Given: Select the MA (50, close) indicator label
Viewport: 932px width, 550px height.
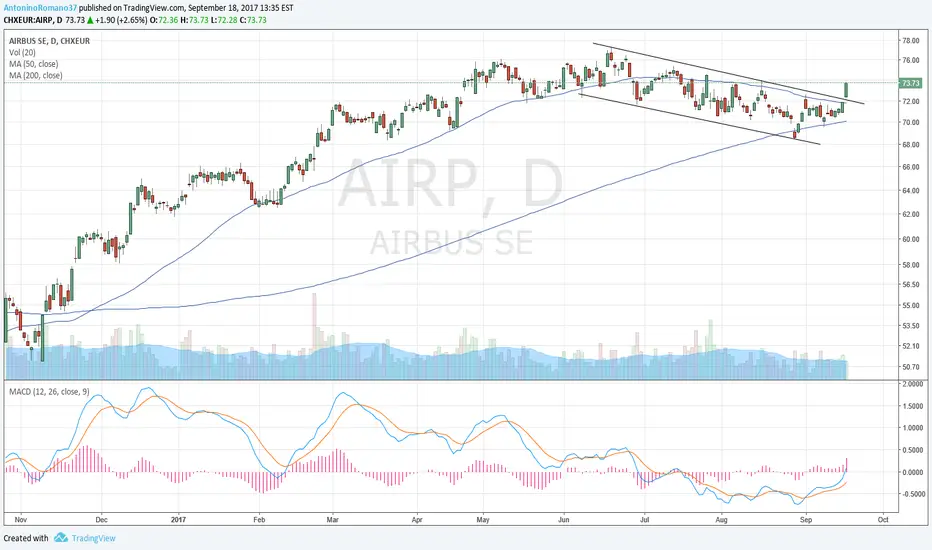Looking at the screenshot, I should pos(33,64).
